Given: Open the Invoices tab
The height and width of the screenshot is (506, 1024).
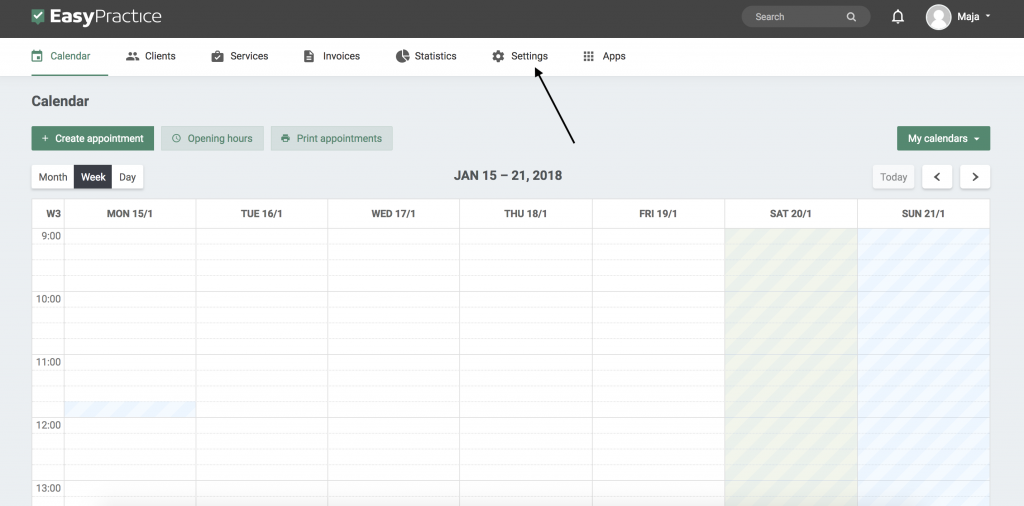Looking at the screenshot, I should [331, 56].
